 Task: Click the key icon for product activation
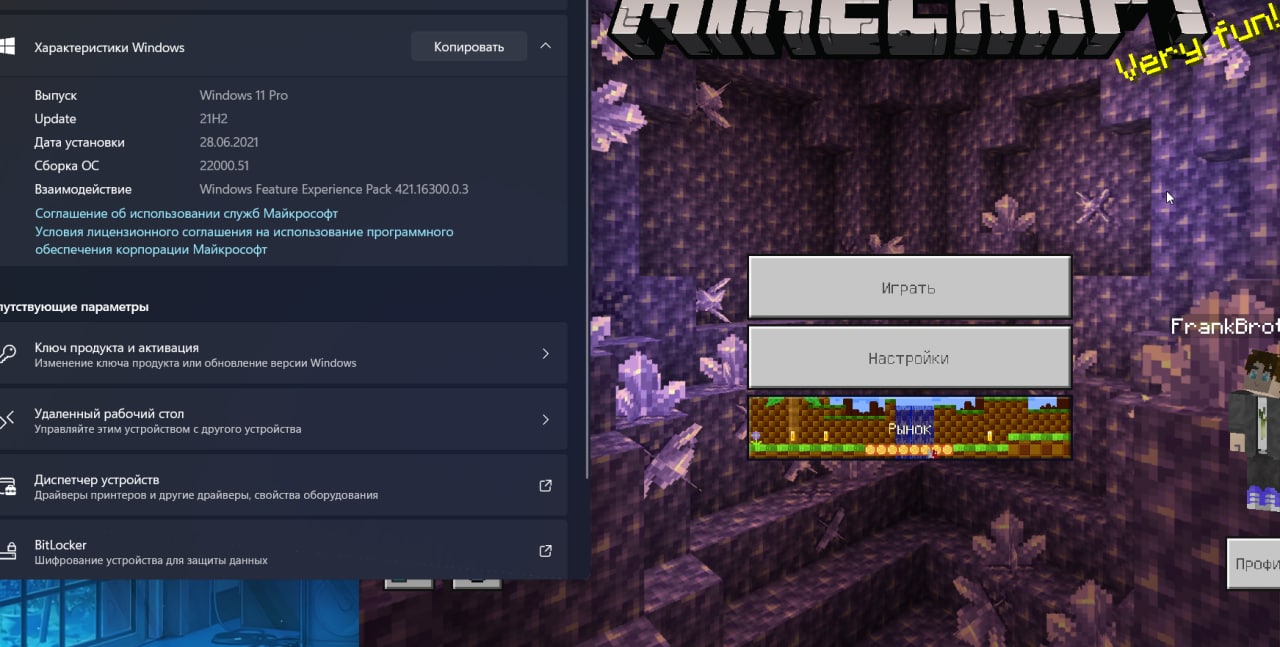click(6, 354)
